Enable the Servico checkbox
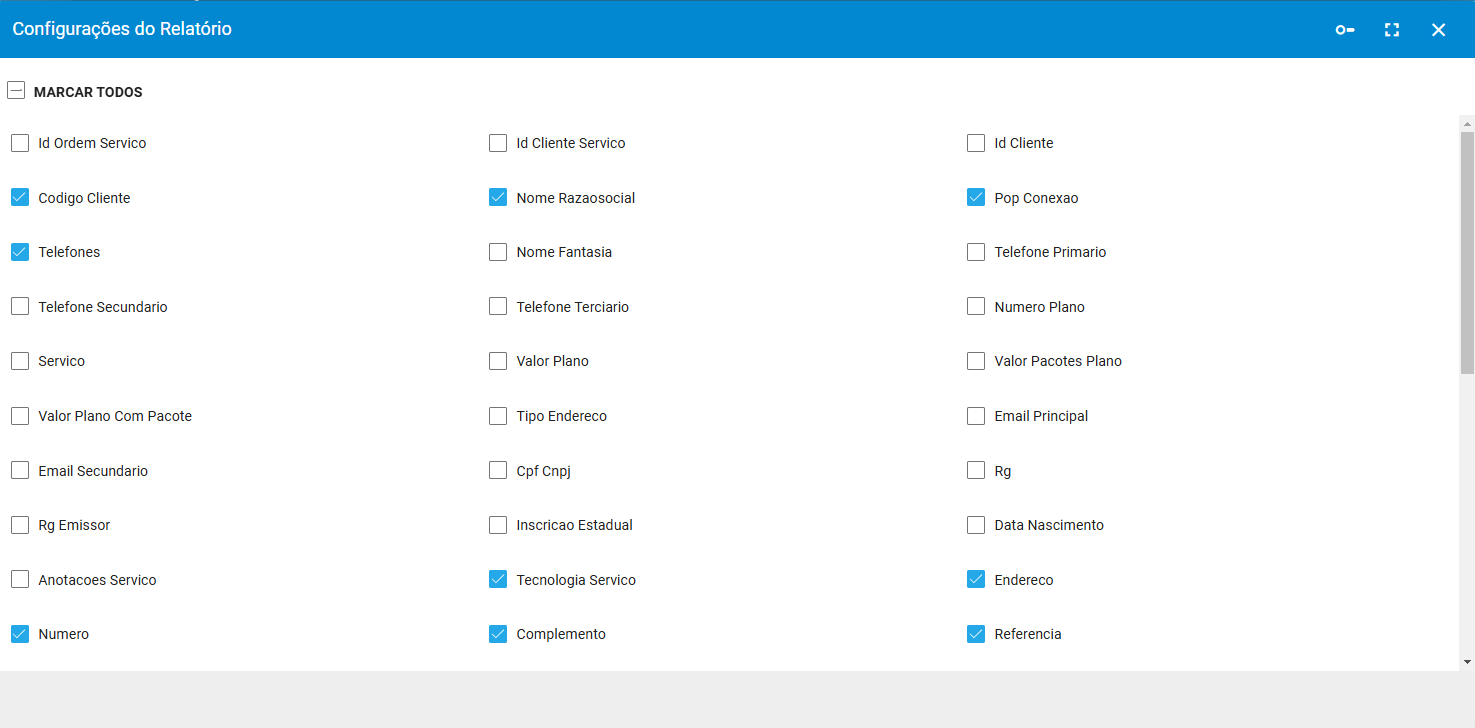This screenshot has height=728, width=1475. click(x=20, y=361)
